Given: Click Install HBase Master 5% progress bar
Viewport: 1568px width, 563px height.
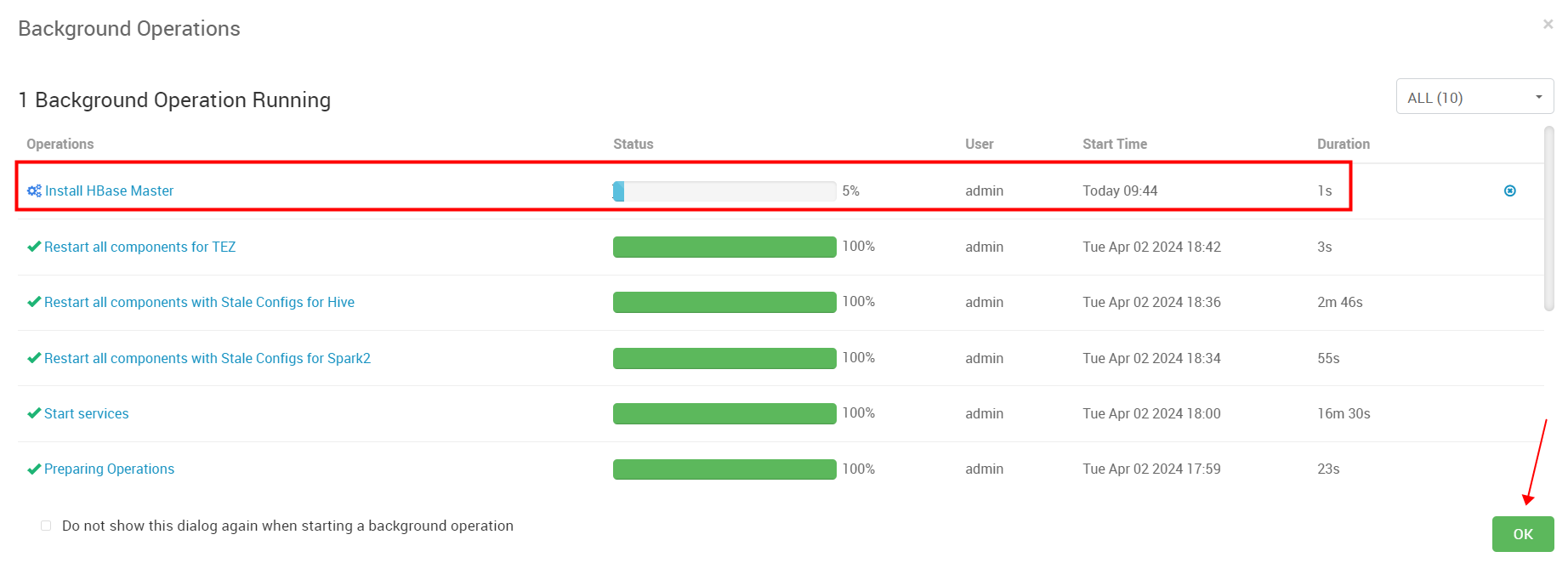Looking at the screenshot, I should (724, 191).
